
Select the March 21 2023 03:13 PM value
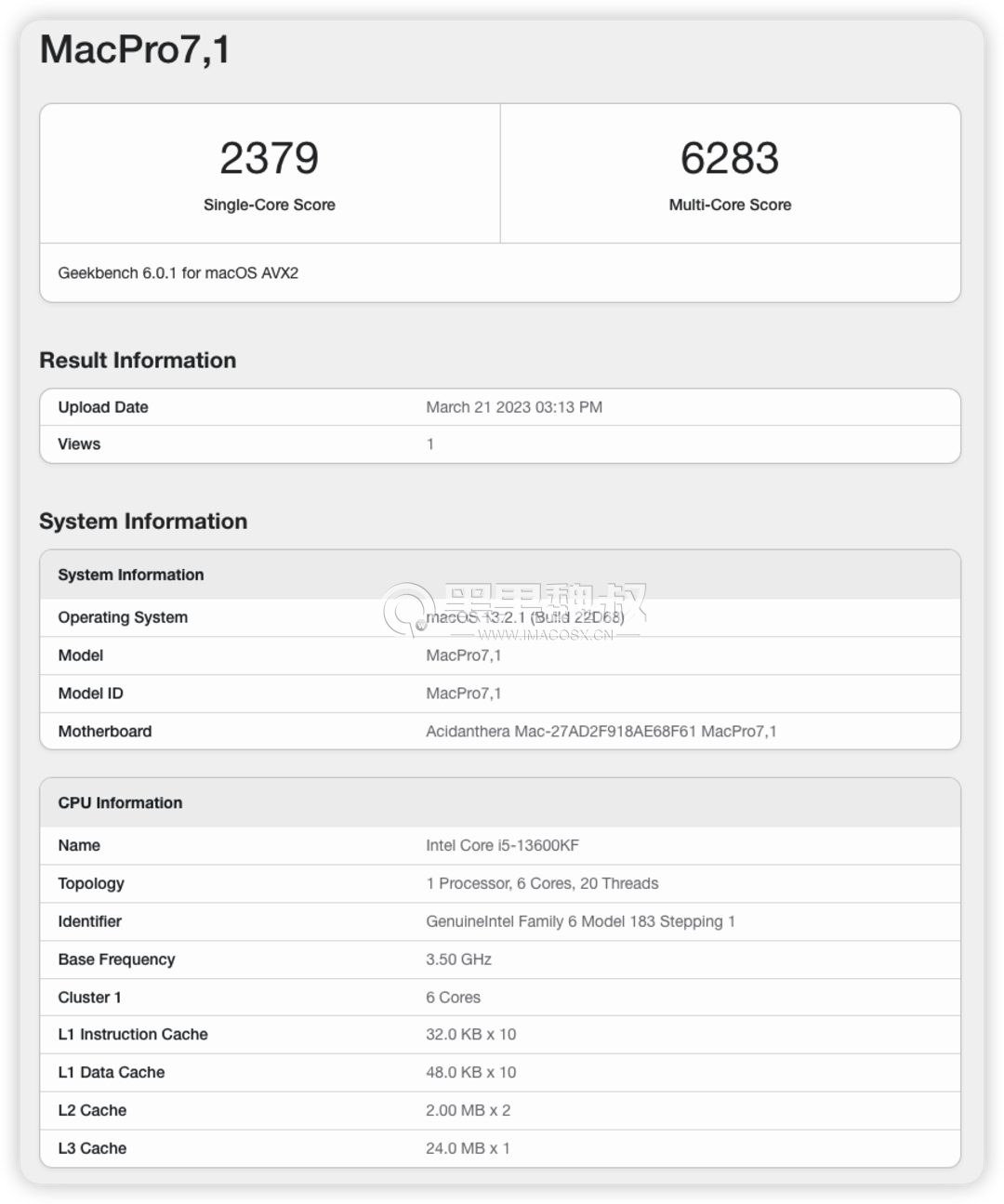514,407
